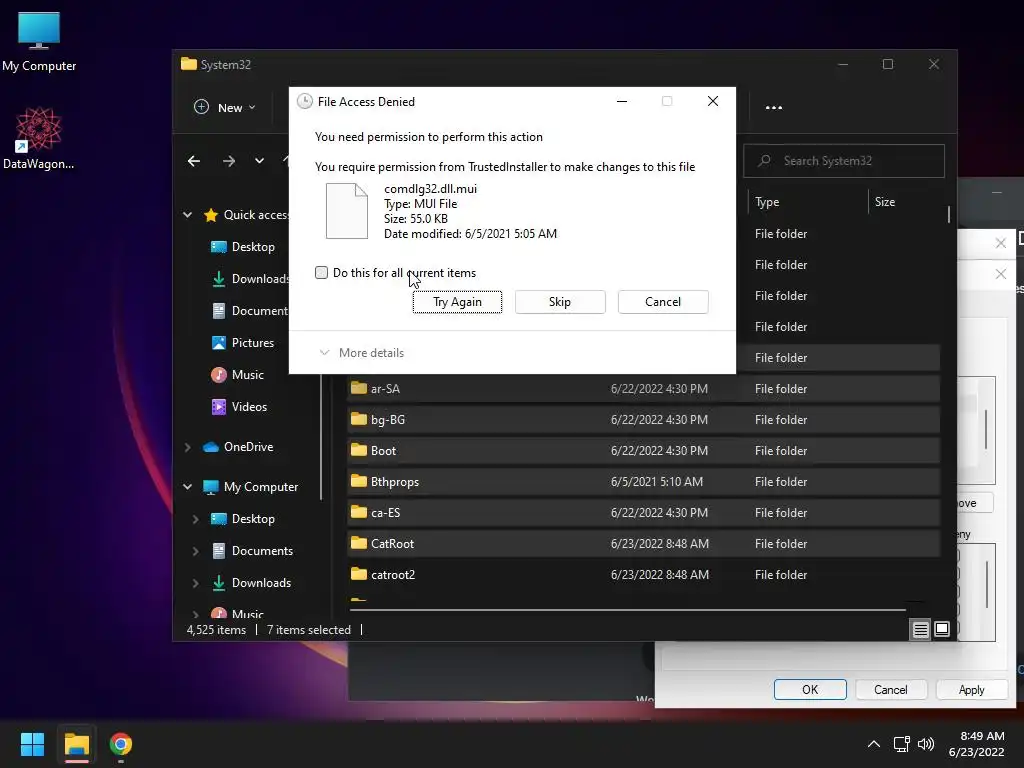Select the Bthprops folder
This screenshot has width=1024, height=768.
click(643, 481)
